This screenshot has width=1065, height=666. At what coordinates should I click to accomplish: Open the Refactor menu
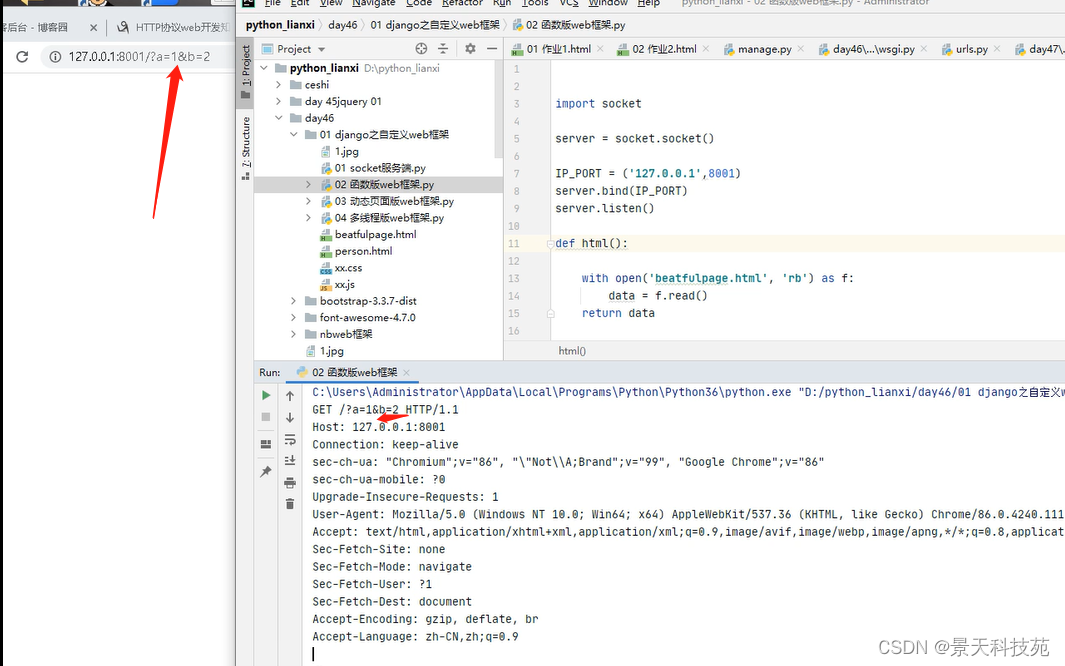pyautogui.click(x=462, y=3)
